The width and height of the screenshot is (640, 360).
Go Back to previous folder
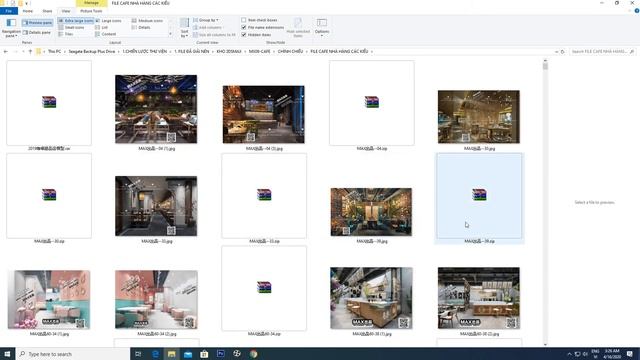click(6, 51)
